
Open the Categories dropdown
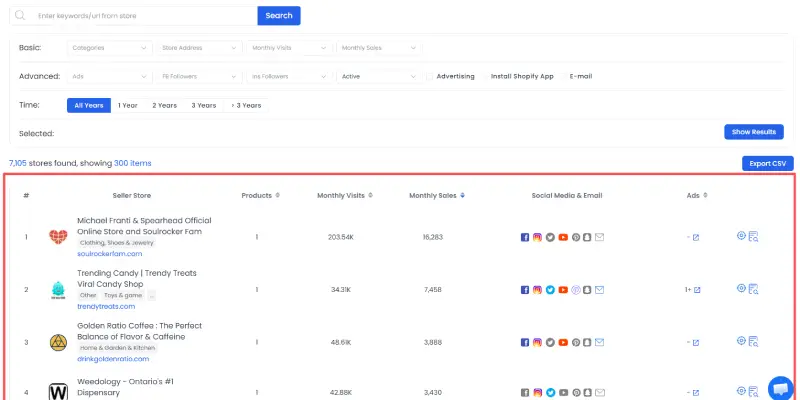tap(109, 48)
